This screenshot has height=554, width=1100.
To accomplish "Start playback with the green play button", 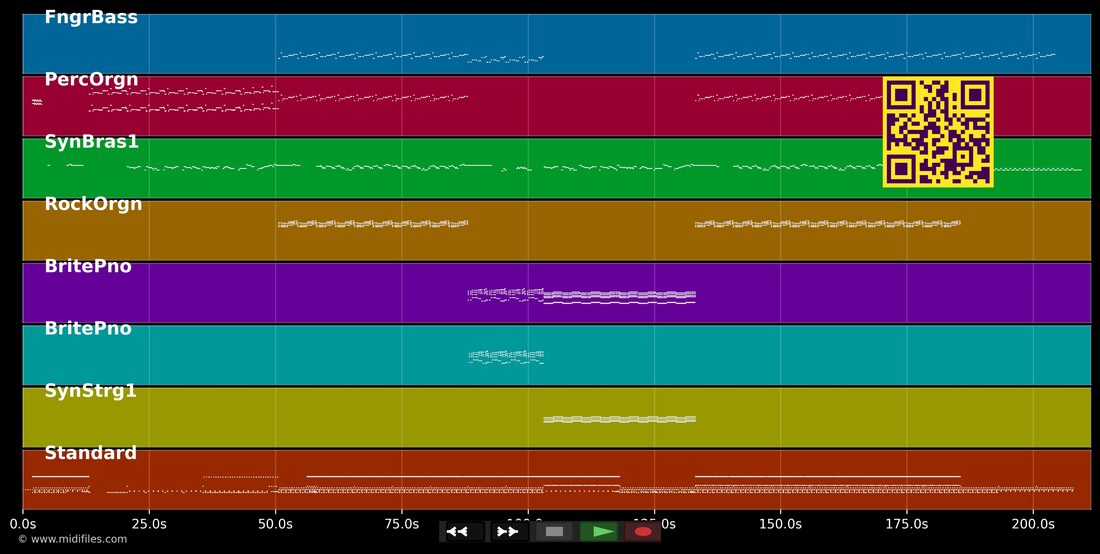I will pyautogui.click(x=600, y=532).
